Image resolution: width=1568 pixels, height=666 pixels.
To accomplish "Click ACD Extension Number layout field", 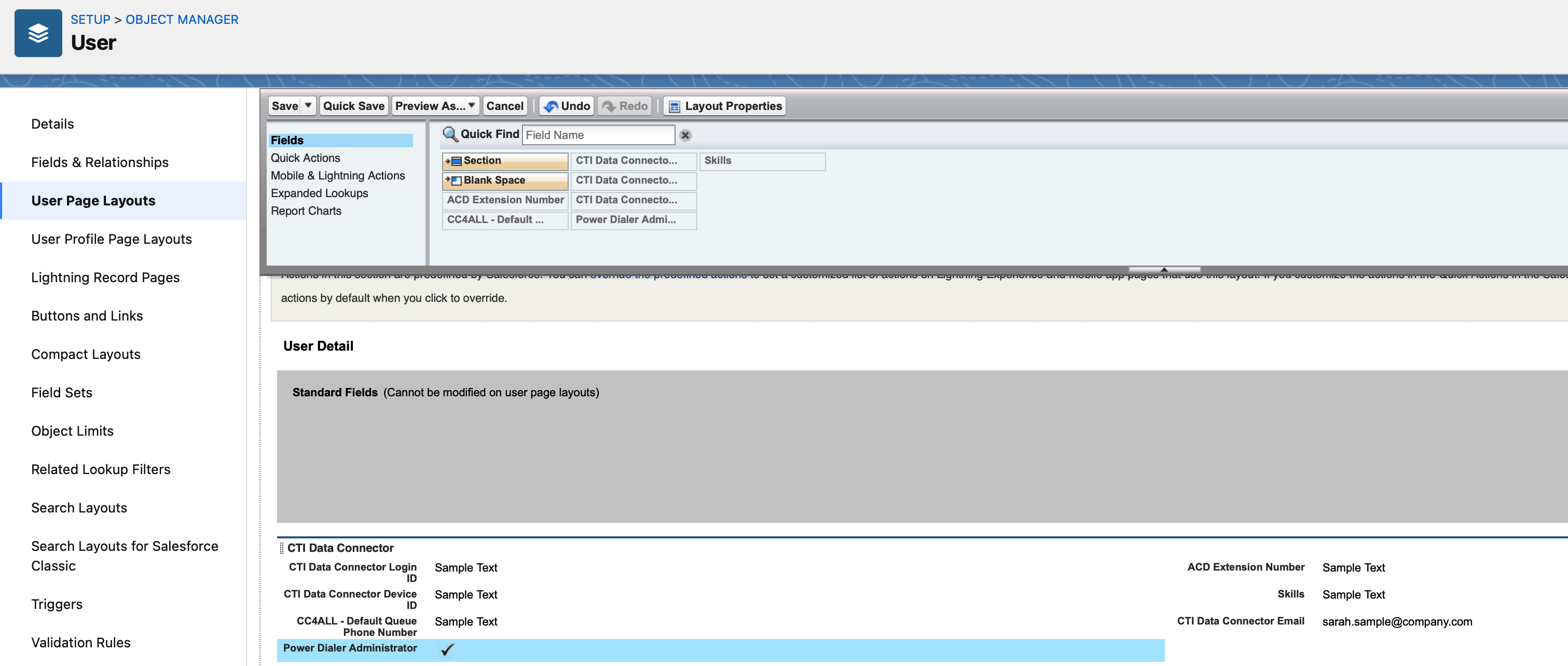I will (1245, 567).
